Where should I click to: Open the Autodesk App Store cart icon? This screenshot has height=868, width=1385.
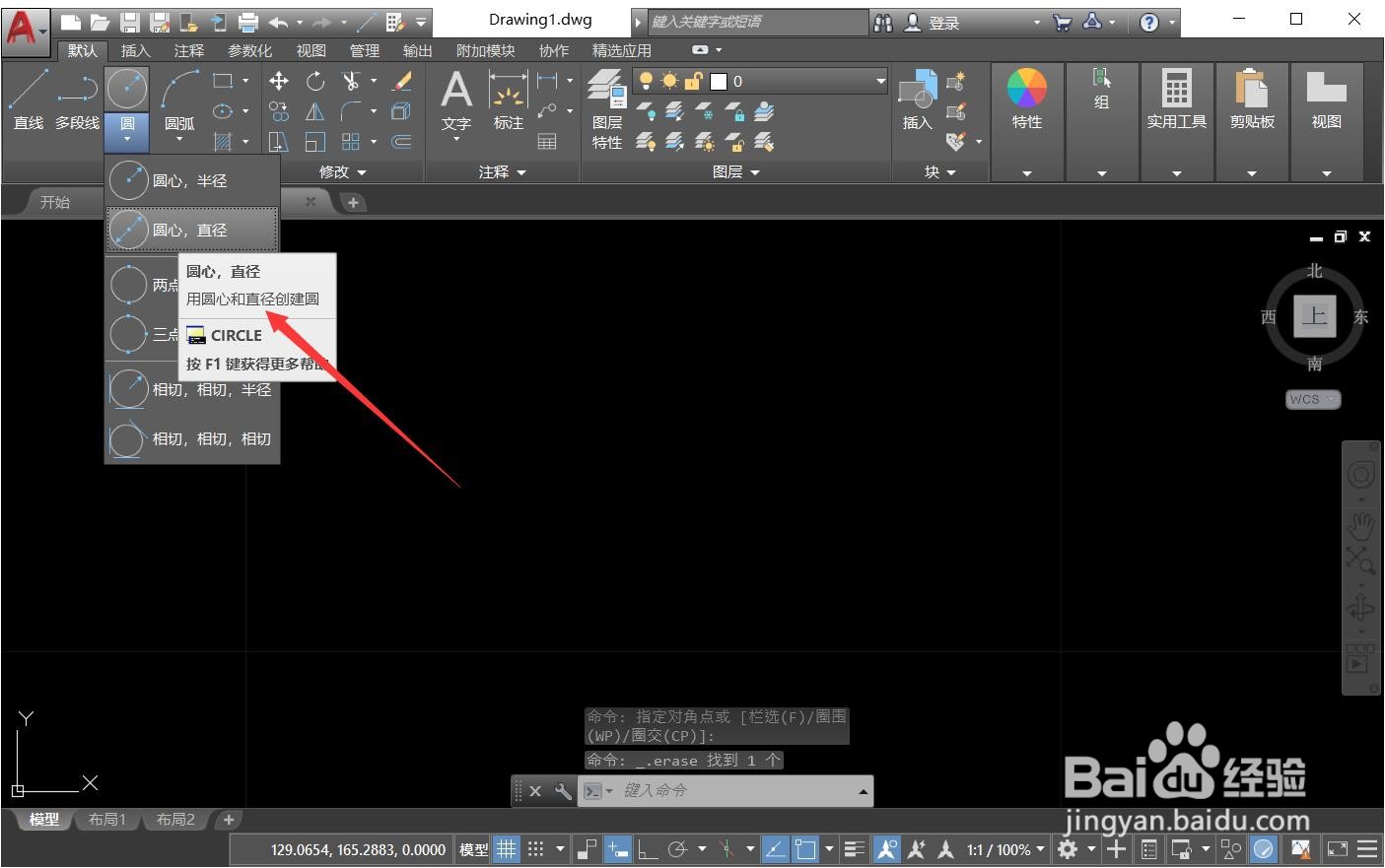1063,22
